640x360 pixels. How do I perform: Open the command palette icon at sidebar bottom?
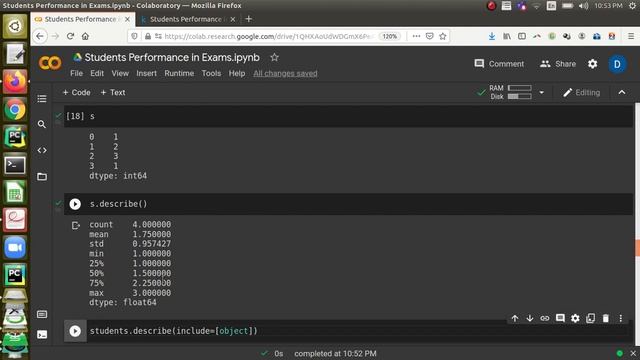42,314
